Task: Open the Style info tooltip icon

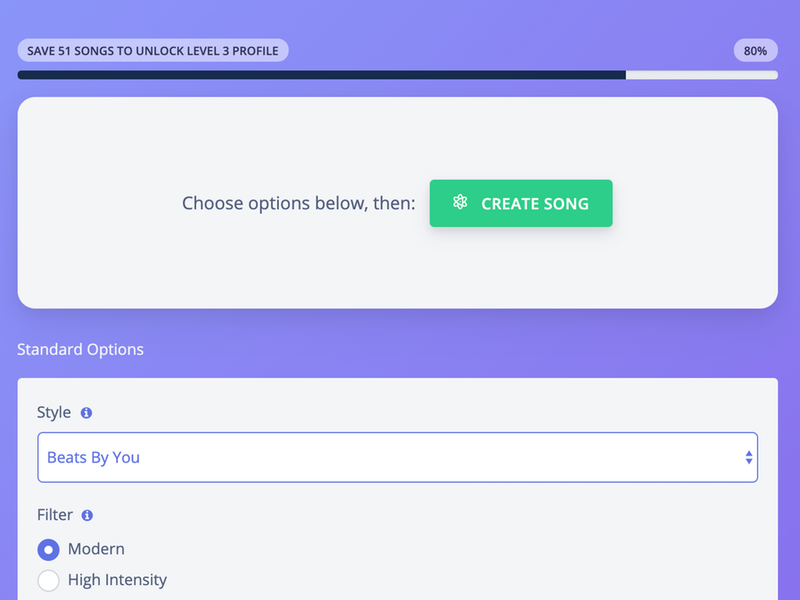Action: click(x=86, y=413)
